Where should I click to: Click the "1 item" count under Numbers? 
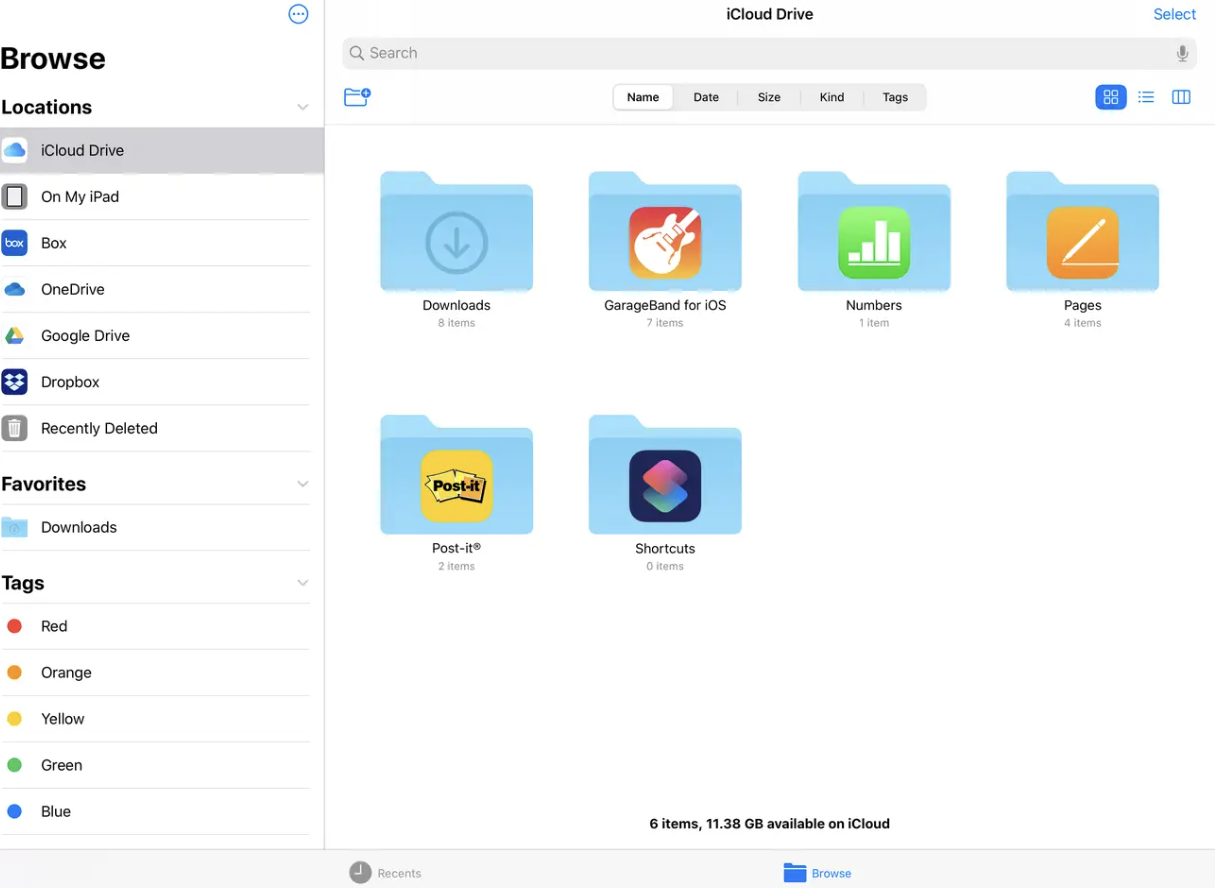pyautogui.click(x=874, y=323)
